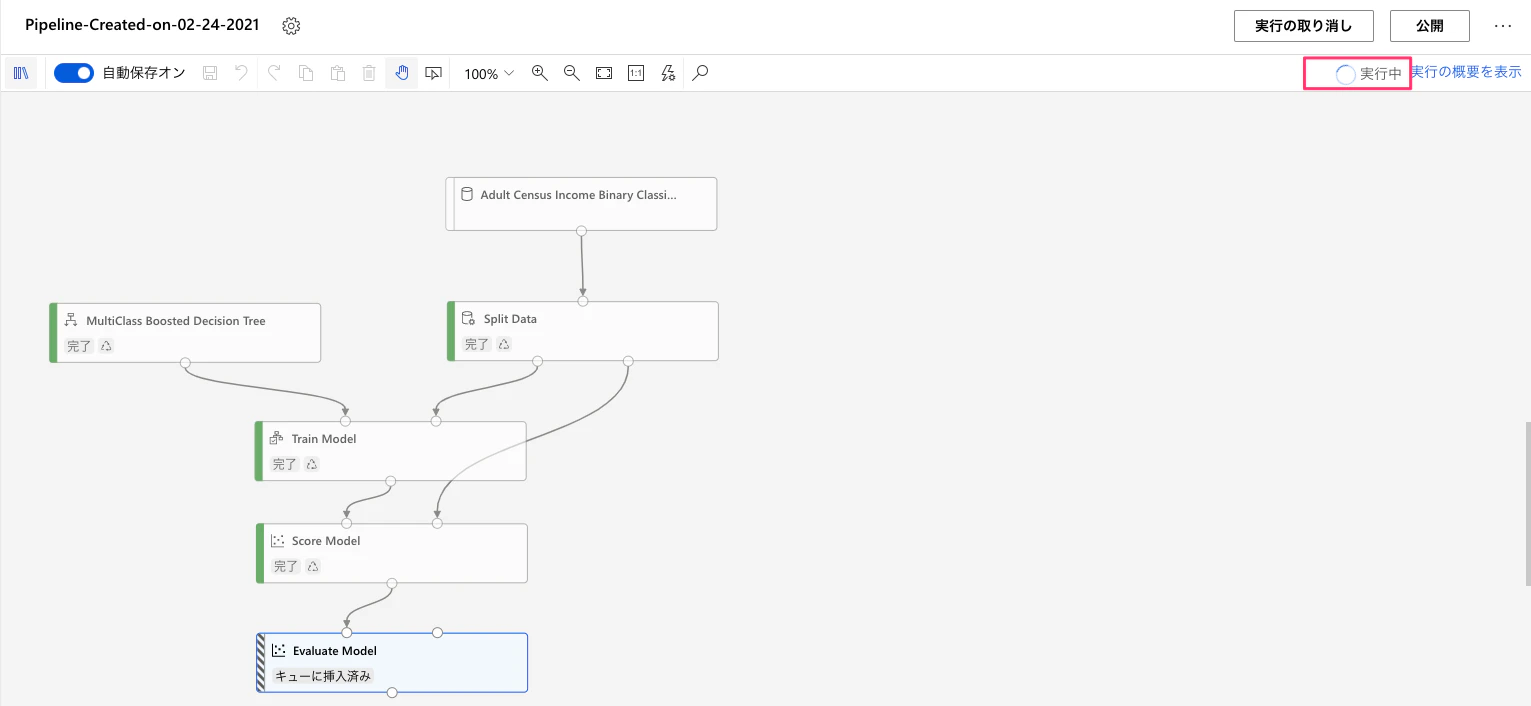Click the recycle icon on Score Model
Screen dimensions: 1531x706
(313, 566)
